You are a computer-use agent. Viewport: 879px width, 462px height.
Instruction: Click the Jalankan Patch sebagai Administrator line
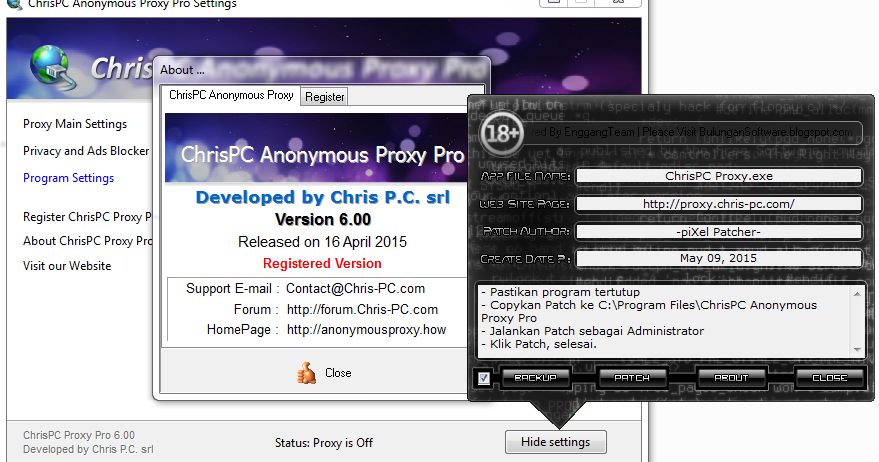click(593, 331)
